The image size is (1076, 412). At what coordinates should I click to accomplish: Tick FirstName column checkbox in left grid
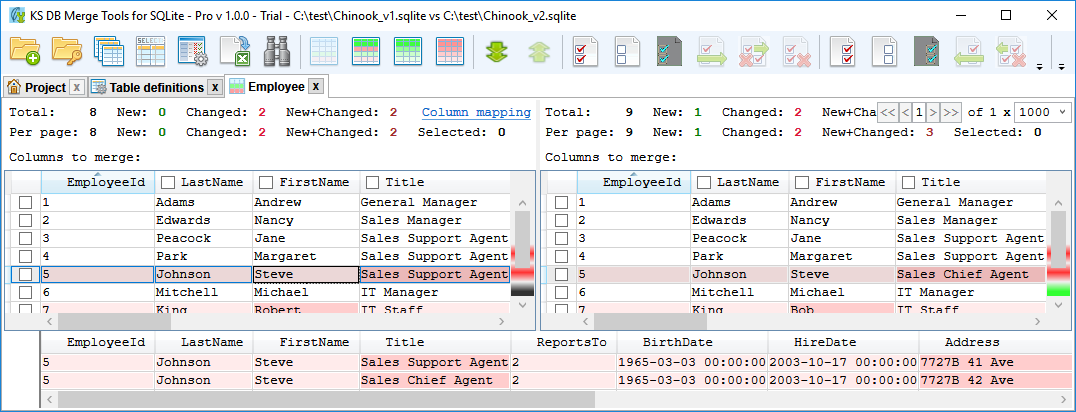[x=264, y=182]
